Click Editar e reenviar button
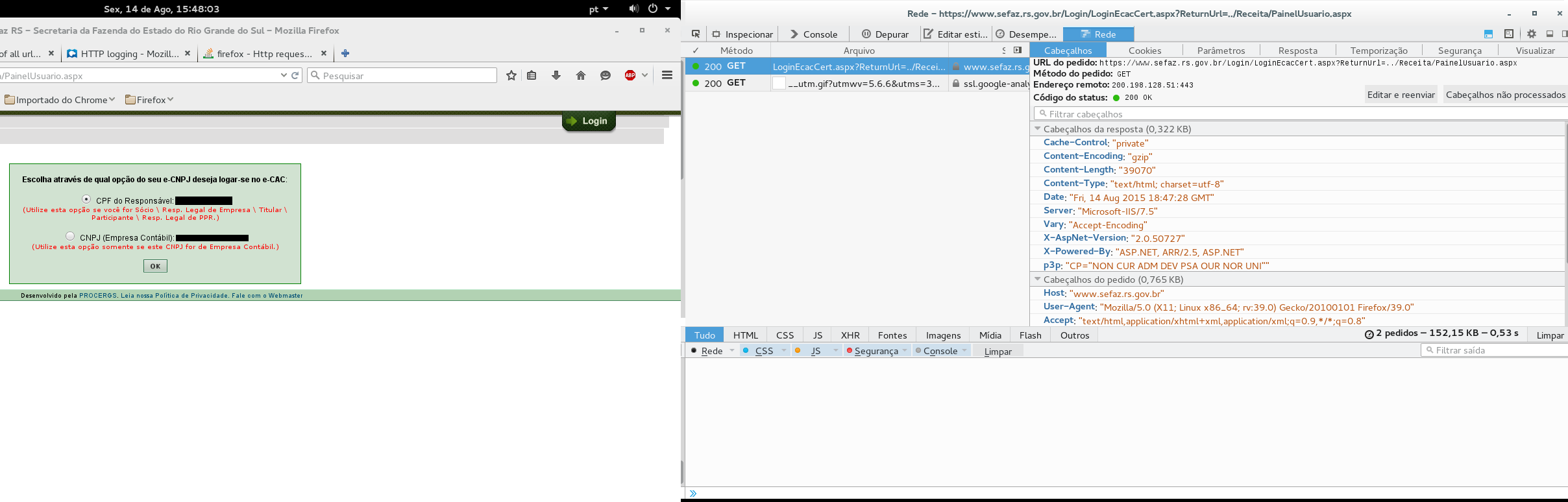1568x502 pixels. 1401,95
